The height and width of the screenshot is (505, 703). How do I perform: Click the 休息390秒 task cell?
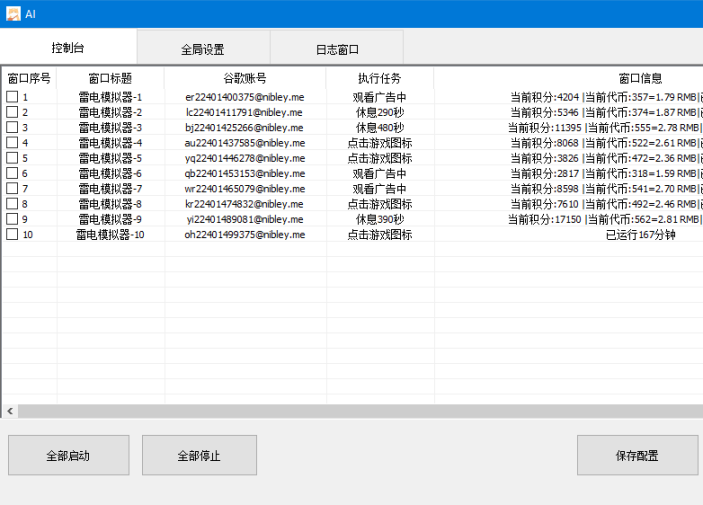click(380, 219)
